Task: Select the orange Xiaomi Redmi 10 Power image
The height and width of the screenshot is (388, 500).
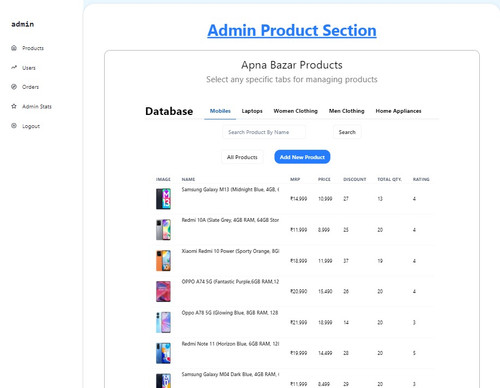Action: (163, 260)
